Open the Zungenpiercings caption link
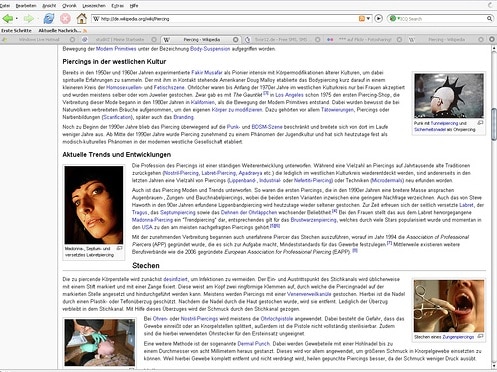The image size is (497, 372). pos(458,337)
